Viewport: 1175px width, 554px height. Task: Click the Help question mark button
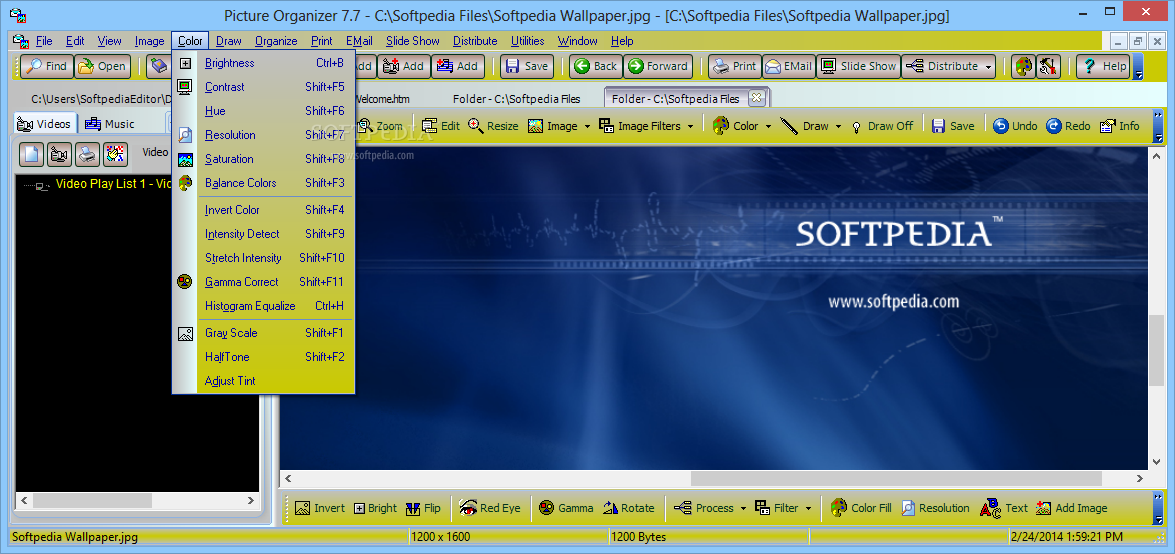(1103, 66)
